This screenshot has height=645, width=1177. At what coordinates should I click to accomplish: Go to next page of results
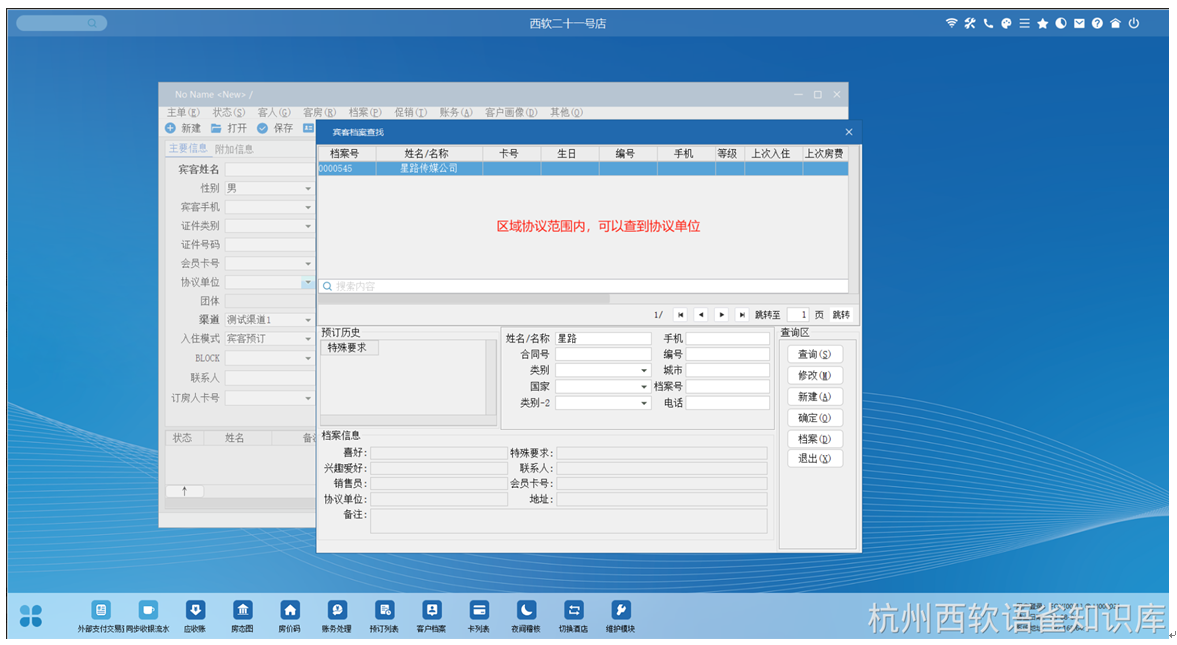click(721, 315)
